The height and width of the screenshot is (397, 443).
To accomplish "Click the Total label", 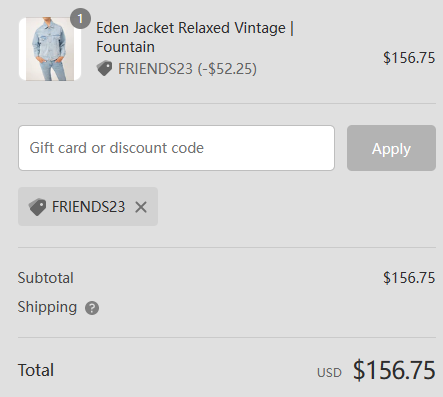I will click(x=36, y=370).
